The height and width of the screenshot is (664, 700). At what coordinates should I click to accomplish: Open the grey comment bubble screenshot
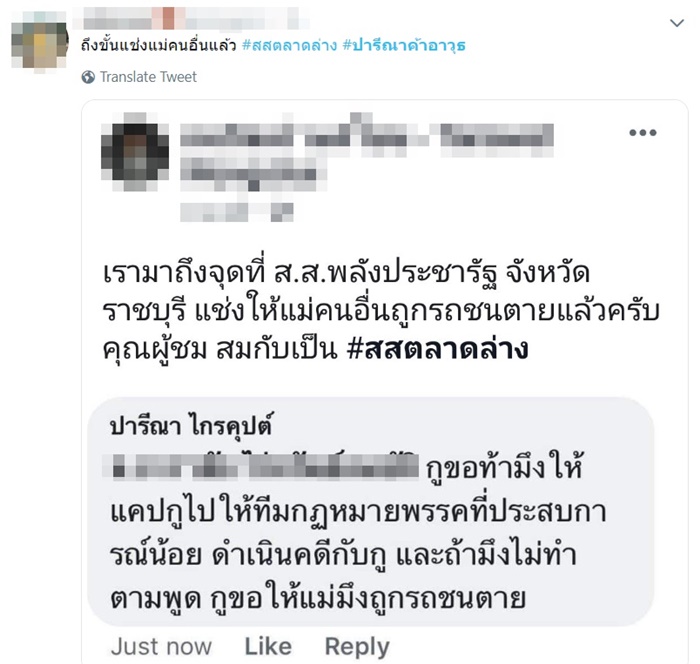371,512
